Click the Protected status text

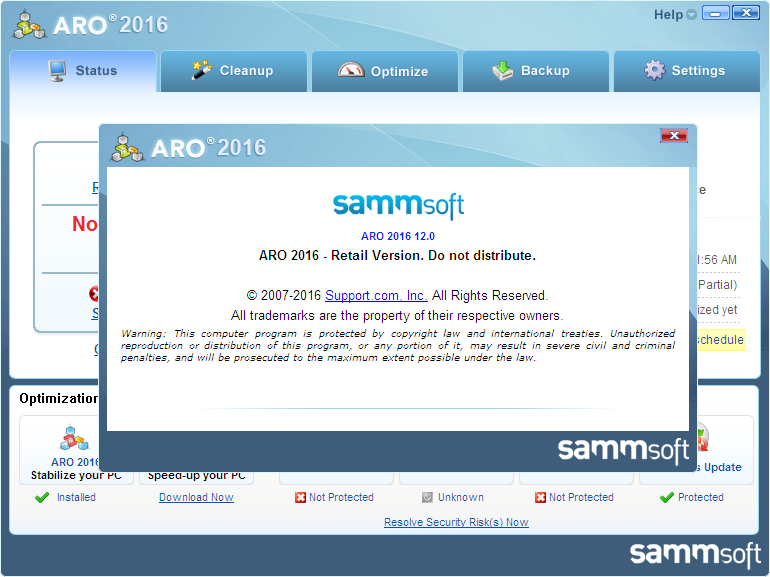701,497
